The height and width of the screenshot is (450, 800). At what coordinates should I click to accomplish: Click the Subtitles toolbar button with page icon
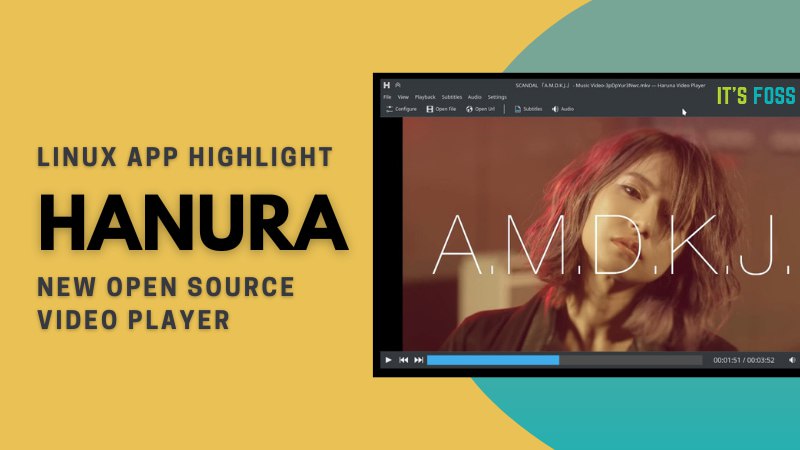528,109
